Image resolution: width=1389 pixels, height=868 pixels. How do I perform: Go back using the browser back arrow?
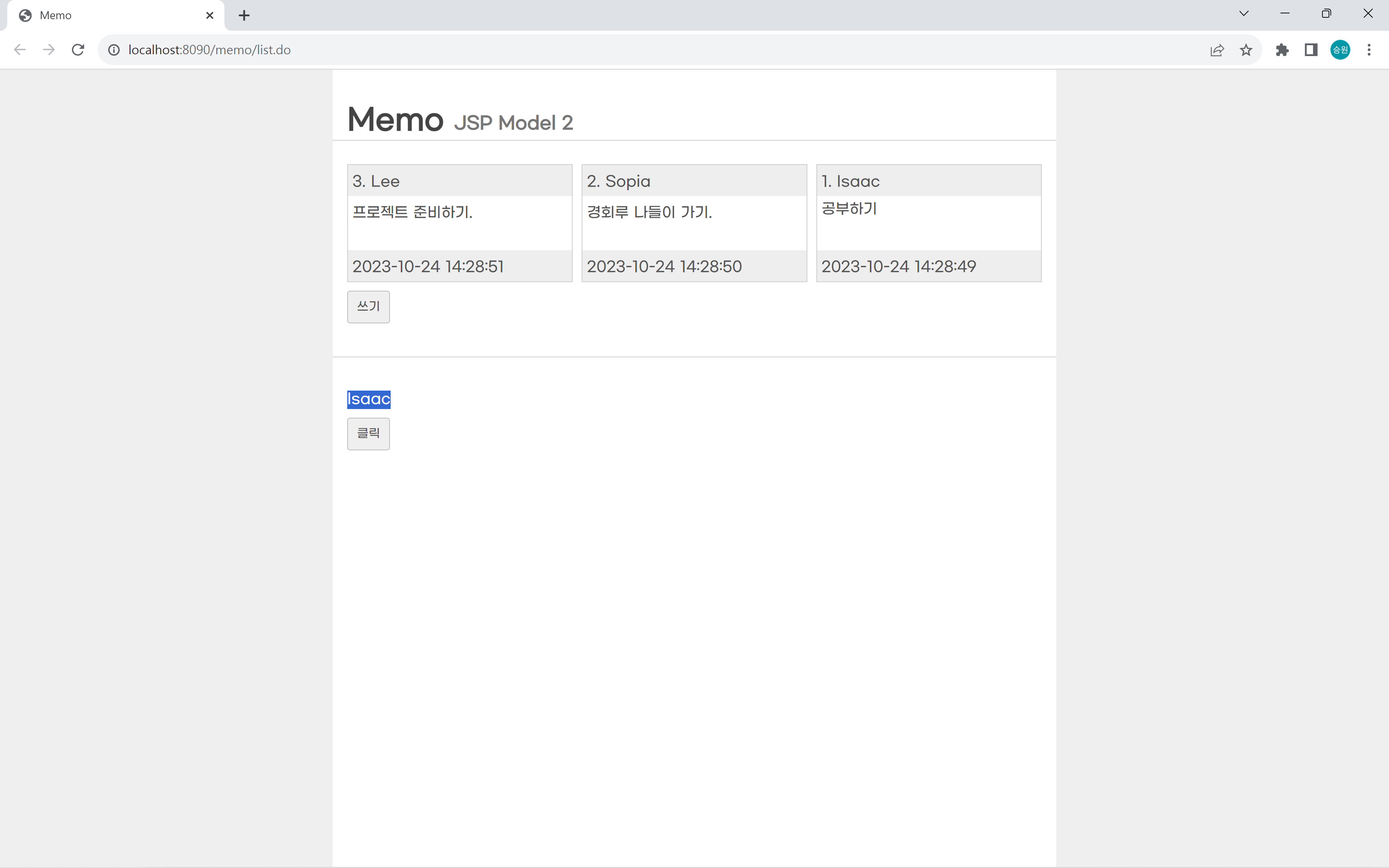[x=20, y=50]
